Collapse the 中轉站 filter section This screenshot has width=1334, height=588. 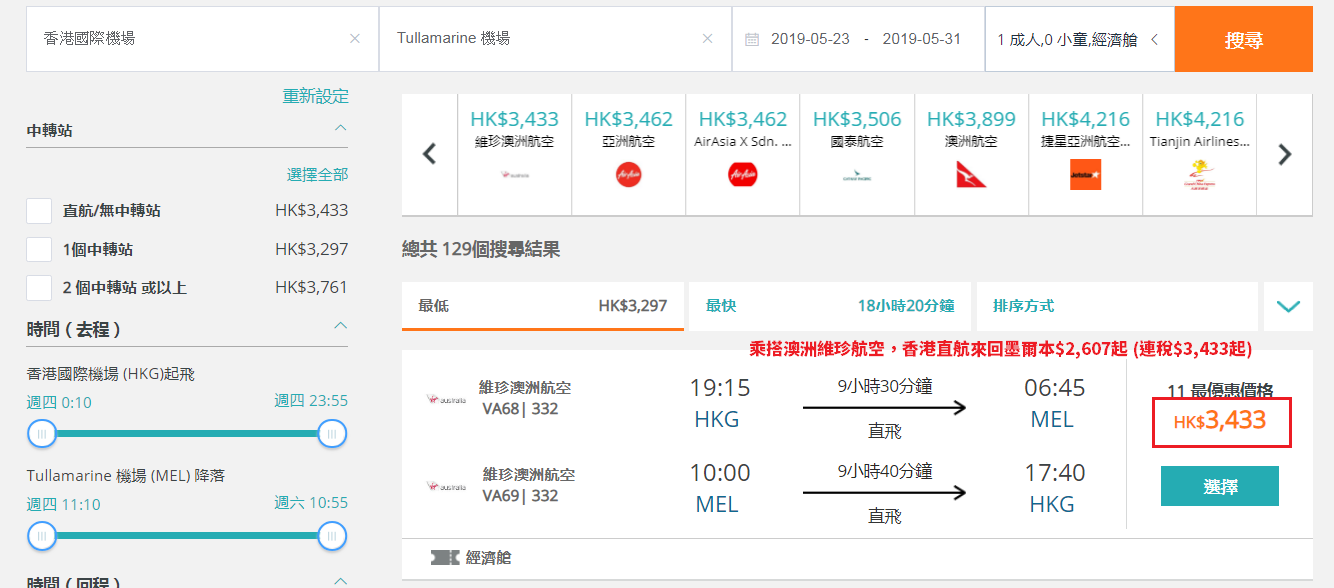[x=340, y=129]
